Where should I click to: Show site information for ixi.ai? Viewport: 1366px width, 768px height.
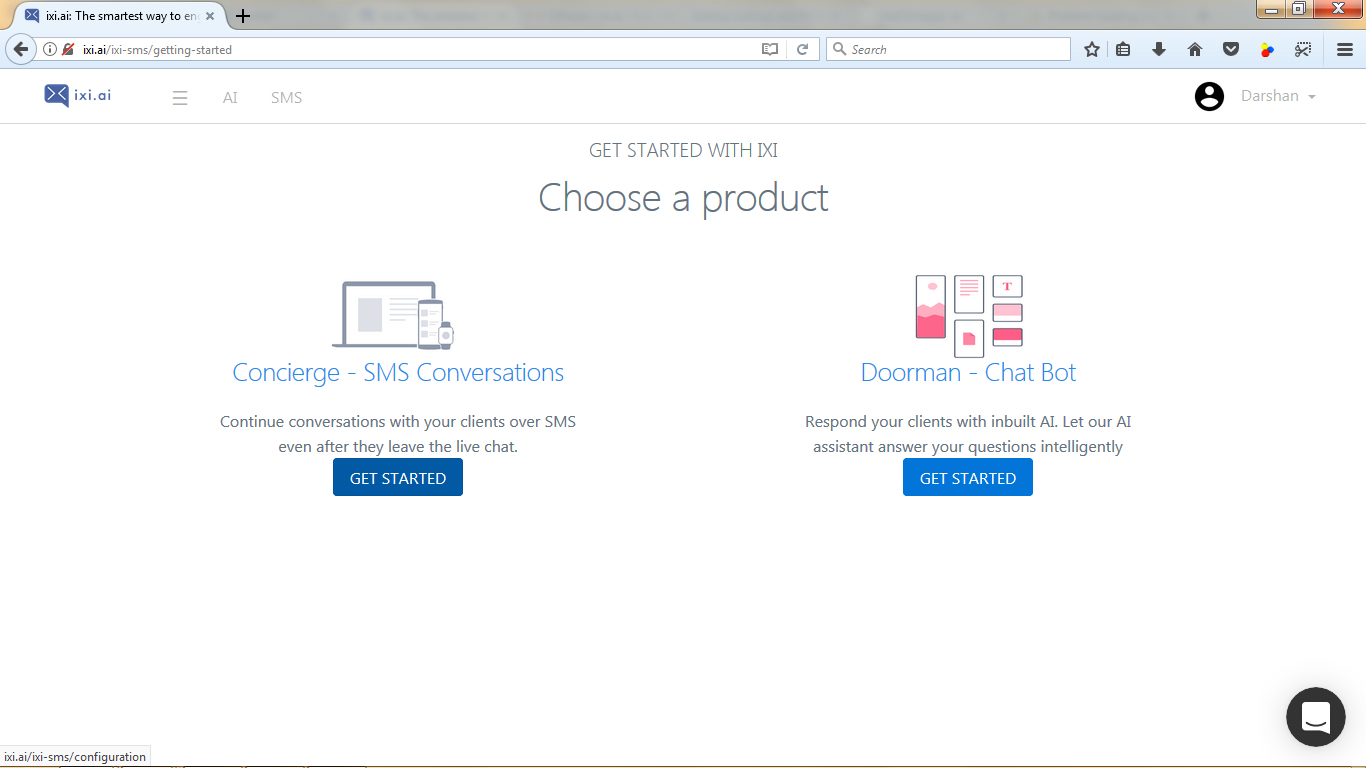point(49,49)
